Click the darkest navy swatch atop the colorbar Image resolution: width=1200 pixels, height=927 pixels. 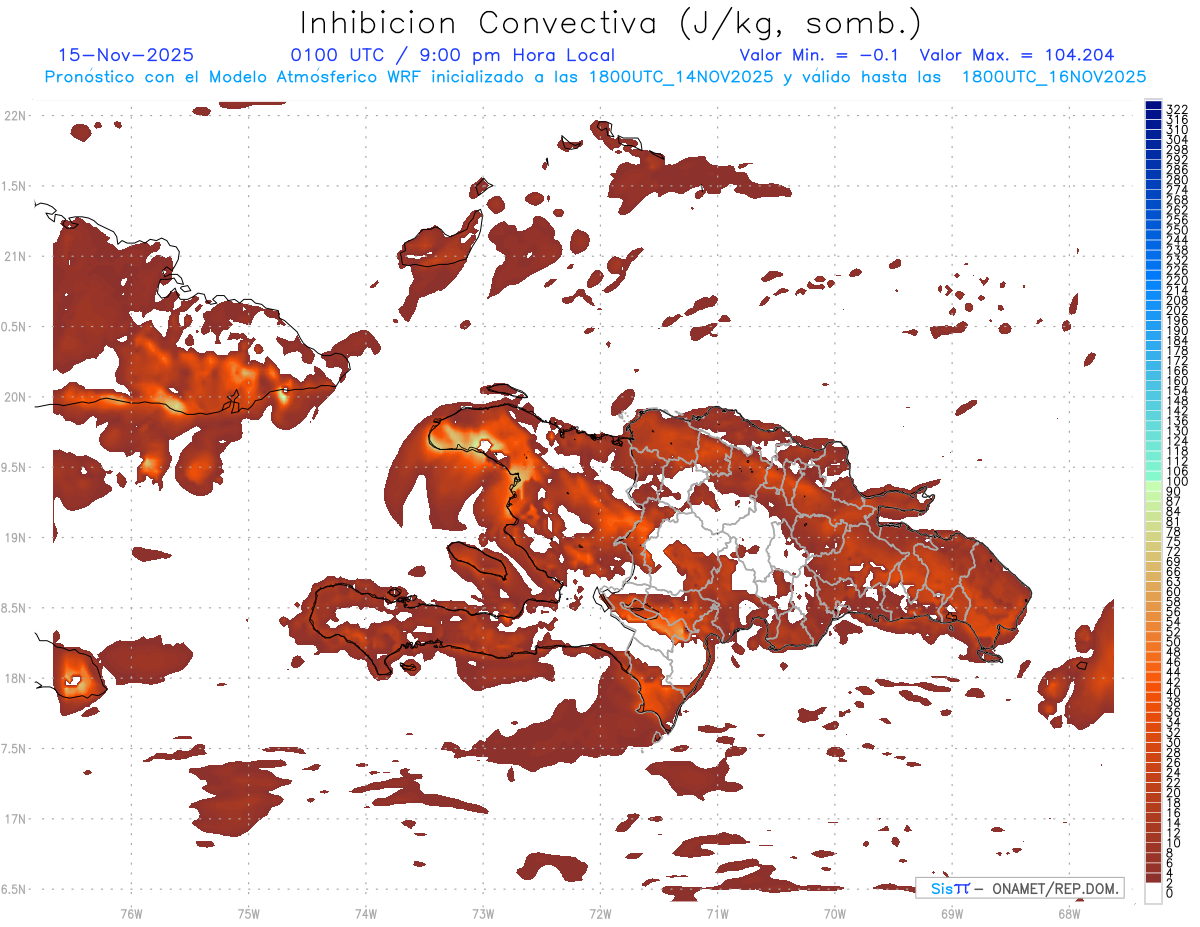pos(1153,105)
